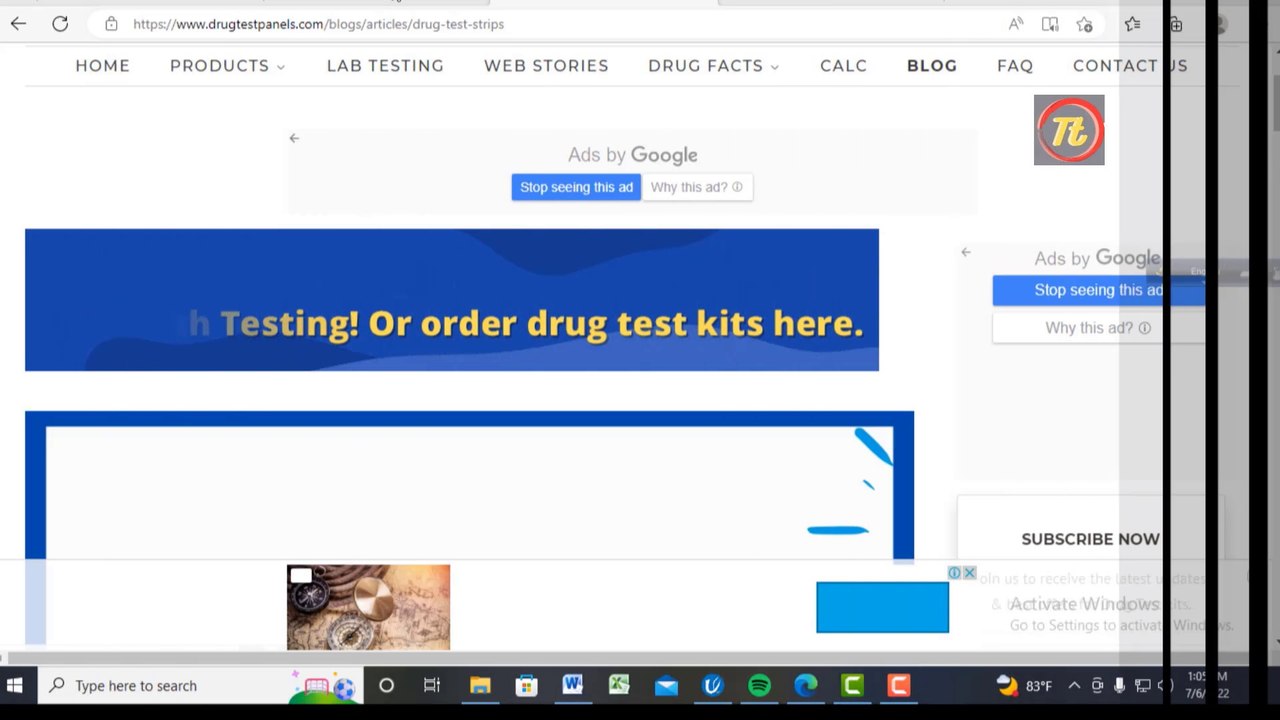Click the address bar URL field
Screen dimensions: 1280x720
pyautogui.click(x=560, y=24)
